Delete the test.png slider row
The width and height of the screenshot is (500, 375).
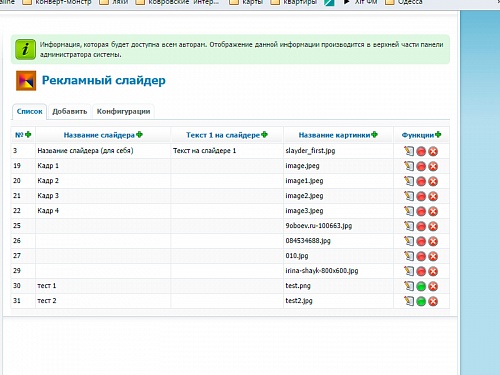click(433, 286)
